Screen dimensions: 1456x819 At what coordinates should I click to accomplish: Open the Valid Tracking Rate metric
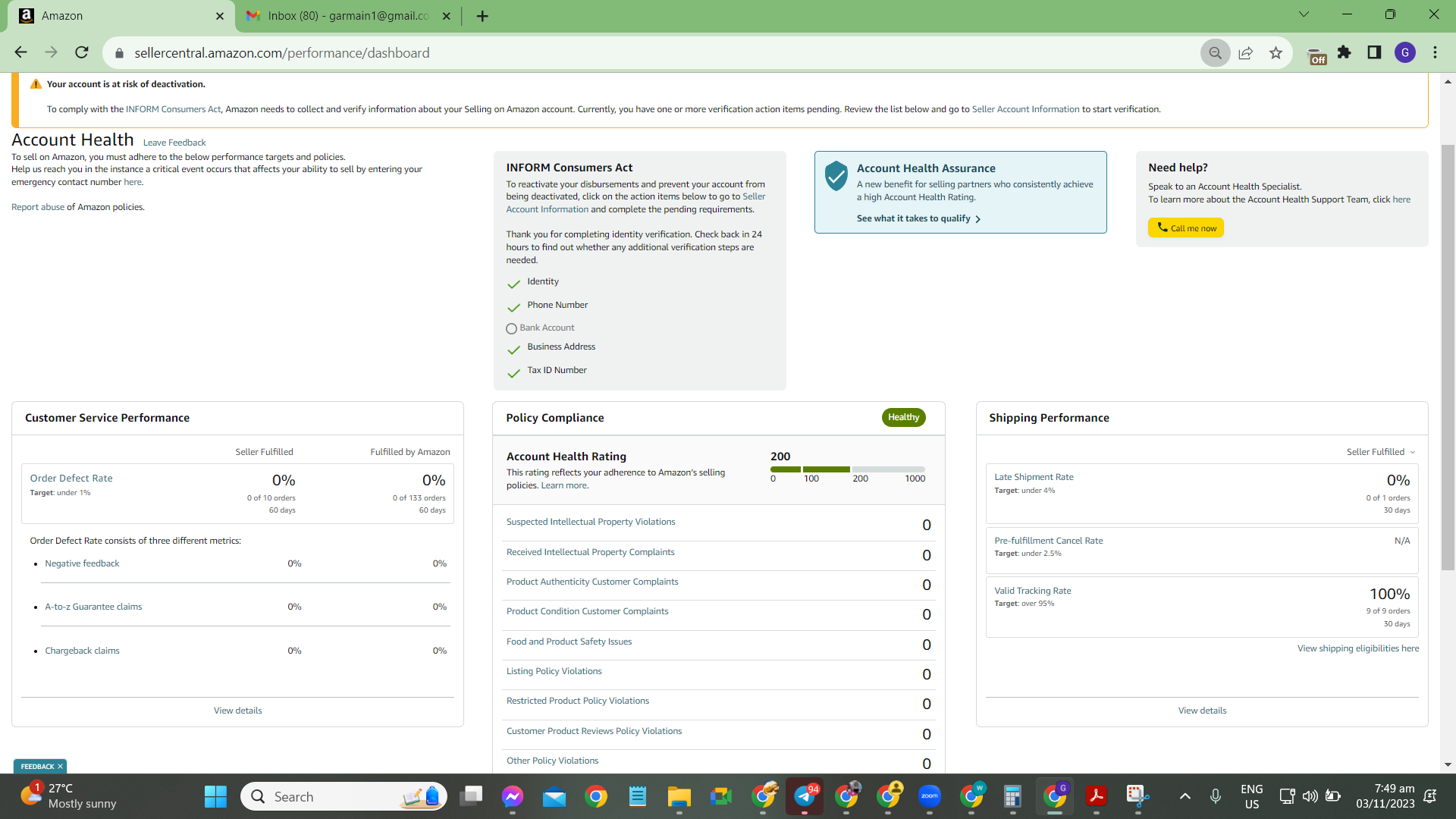[x=1033, y=591]
